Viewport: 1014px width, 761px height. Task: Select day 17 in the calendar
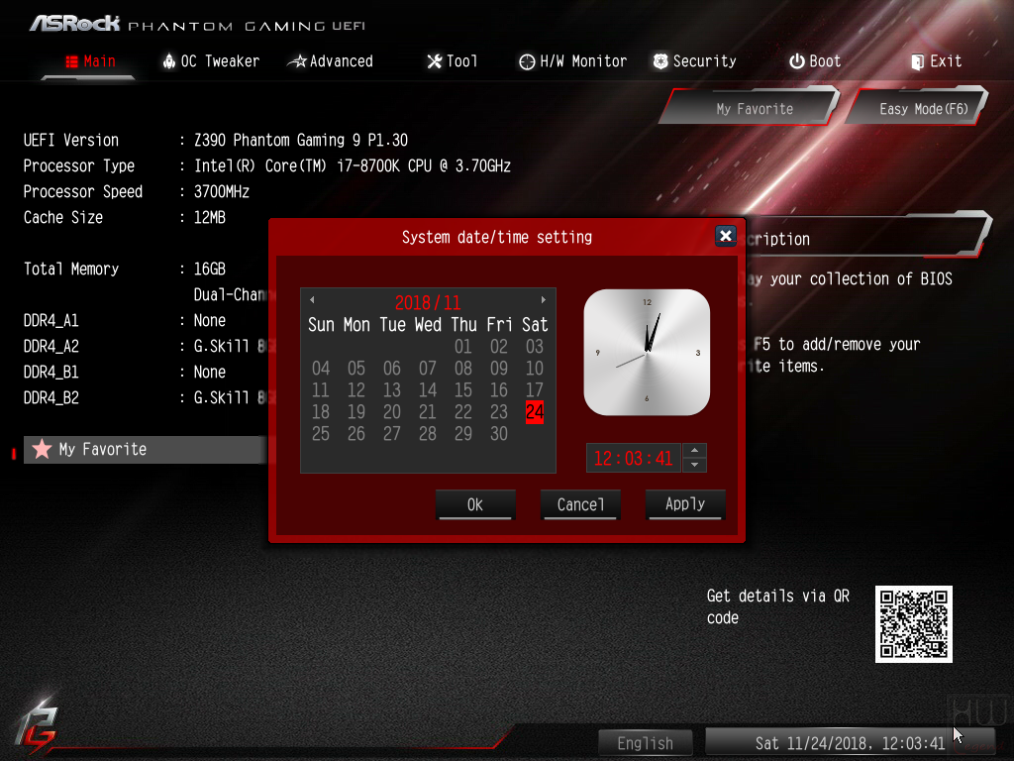coord(534,390)
